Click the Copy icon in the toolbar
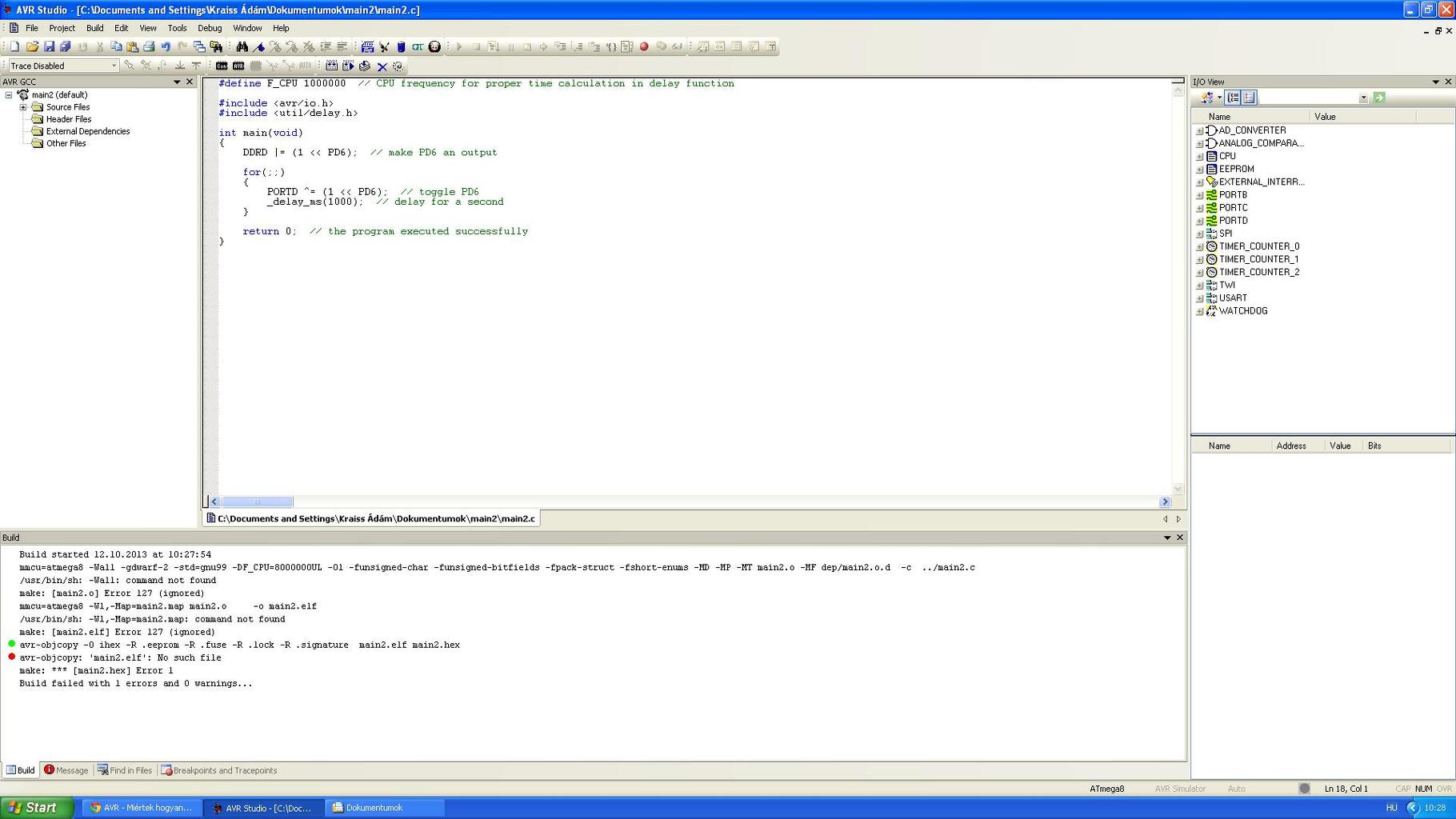This screenshot has height=819, width=1456. [116, 47]
